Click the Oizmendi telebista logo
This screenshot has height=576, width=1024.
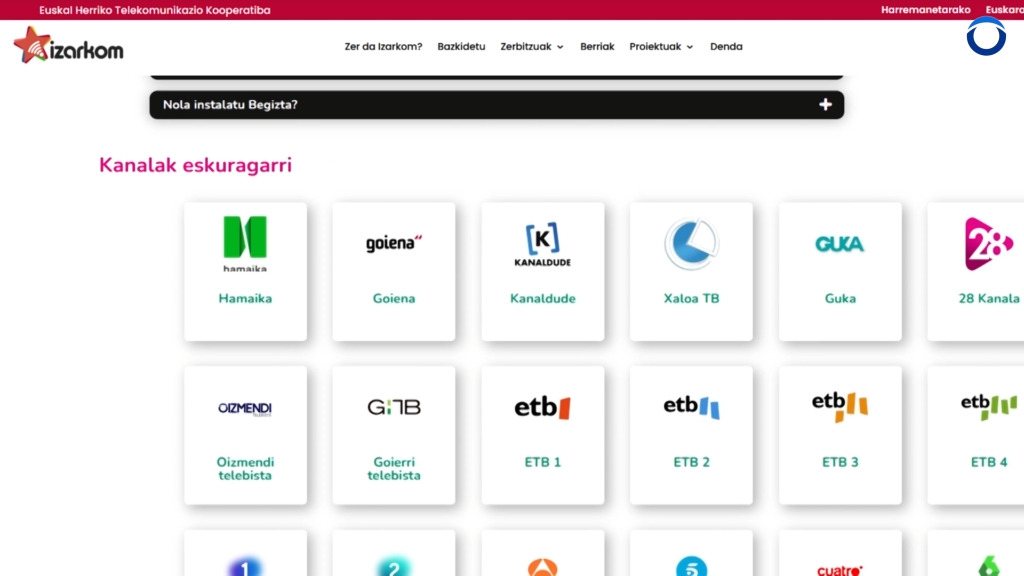pyautogui.click(x=245, y=408)
